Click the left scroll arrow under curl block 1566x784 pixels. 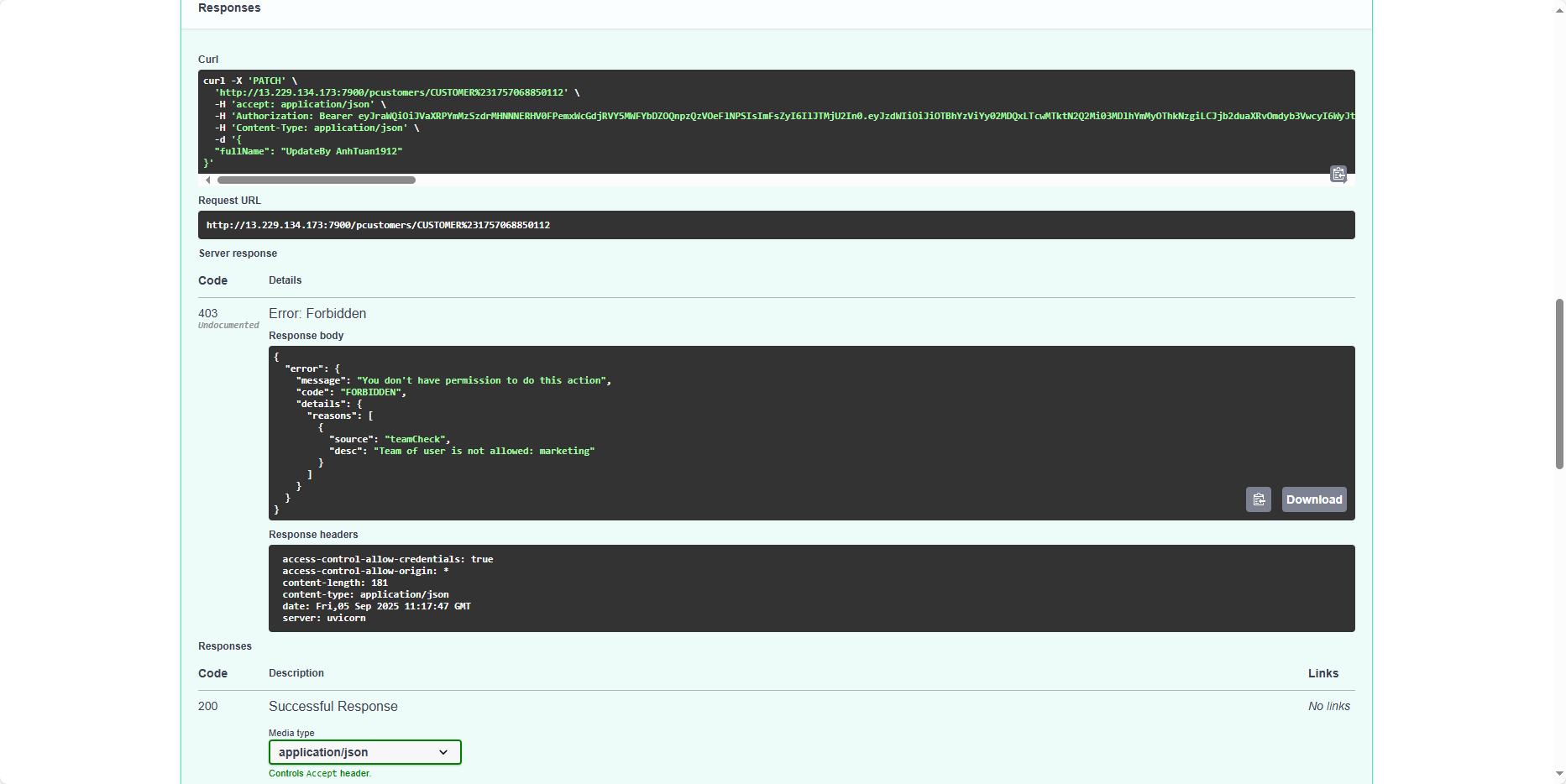207,180
